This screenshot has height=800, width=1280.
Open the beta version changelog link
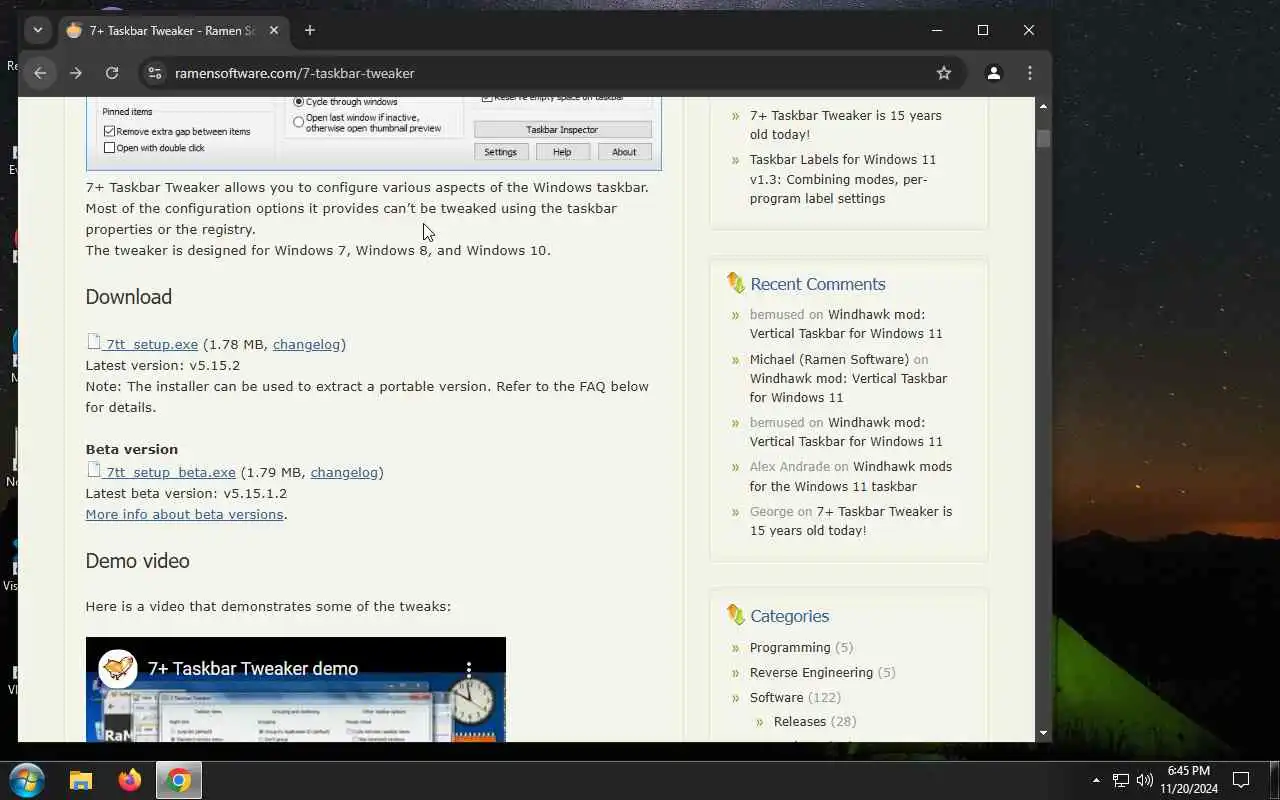344,472
